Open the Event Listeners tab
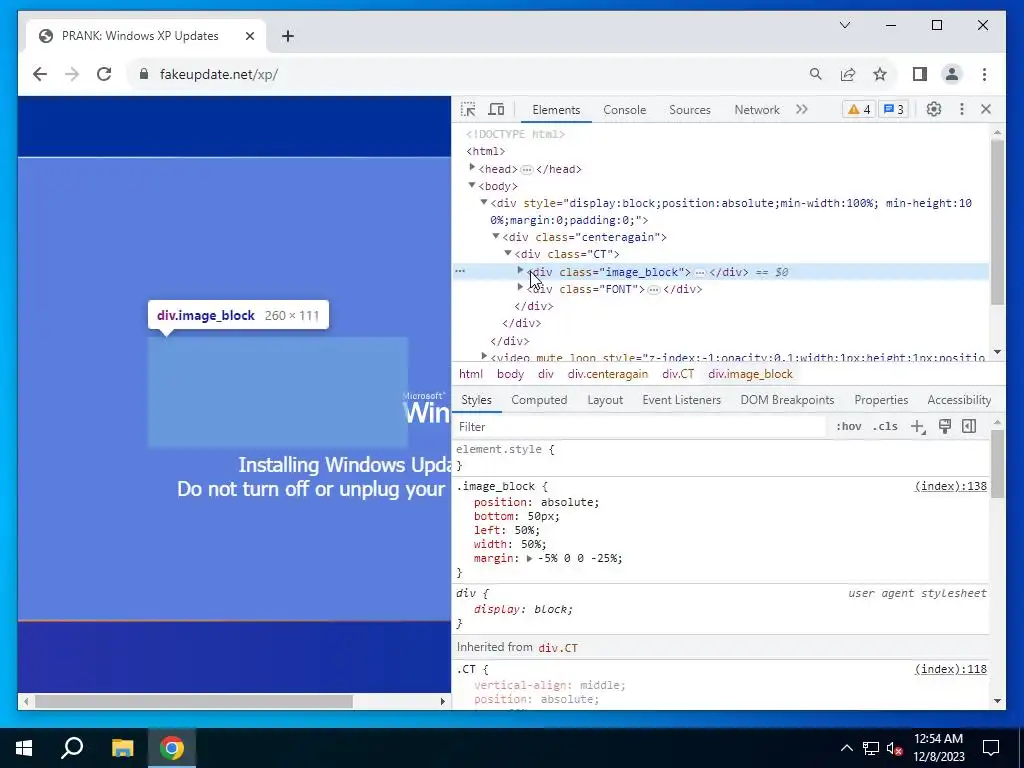The image size is (1024, 768). coord(681,400)
